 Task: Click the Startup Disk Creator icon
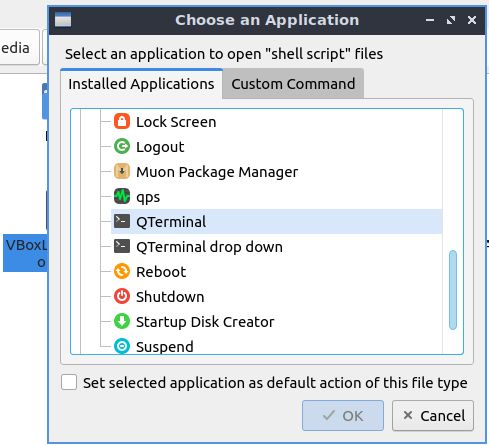click(122, 322)
